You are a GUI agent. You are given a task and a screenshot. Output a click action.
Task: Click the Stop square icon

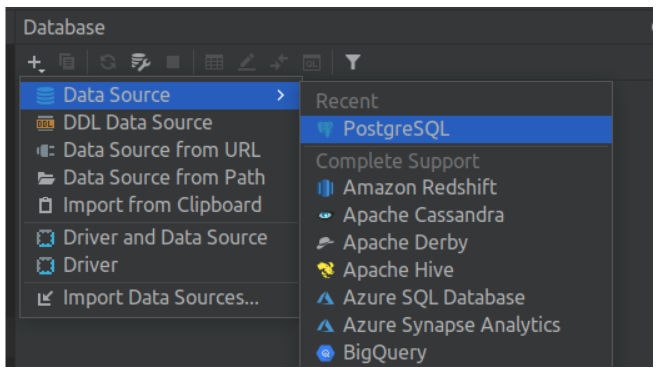click(x=173, y=62)
